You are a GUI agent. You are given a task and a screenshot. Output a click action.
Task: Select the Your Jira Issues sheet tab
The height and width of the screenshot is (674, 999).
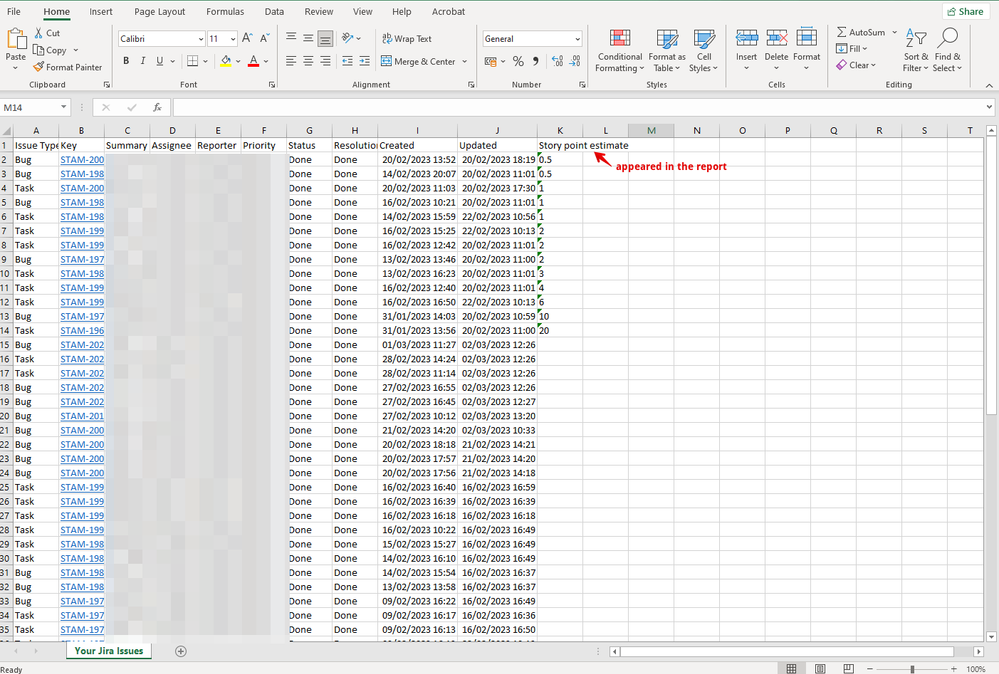(x=109, y=650)
